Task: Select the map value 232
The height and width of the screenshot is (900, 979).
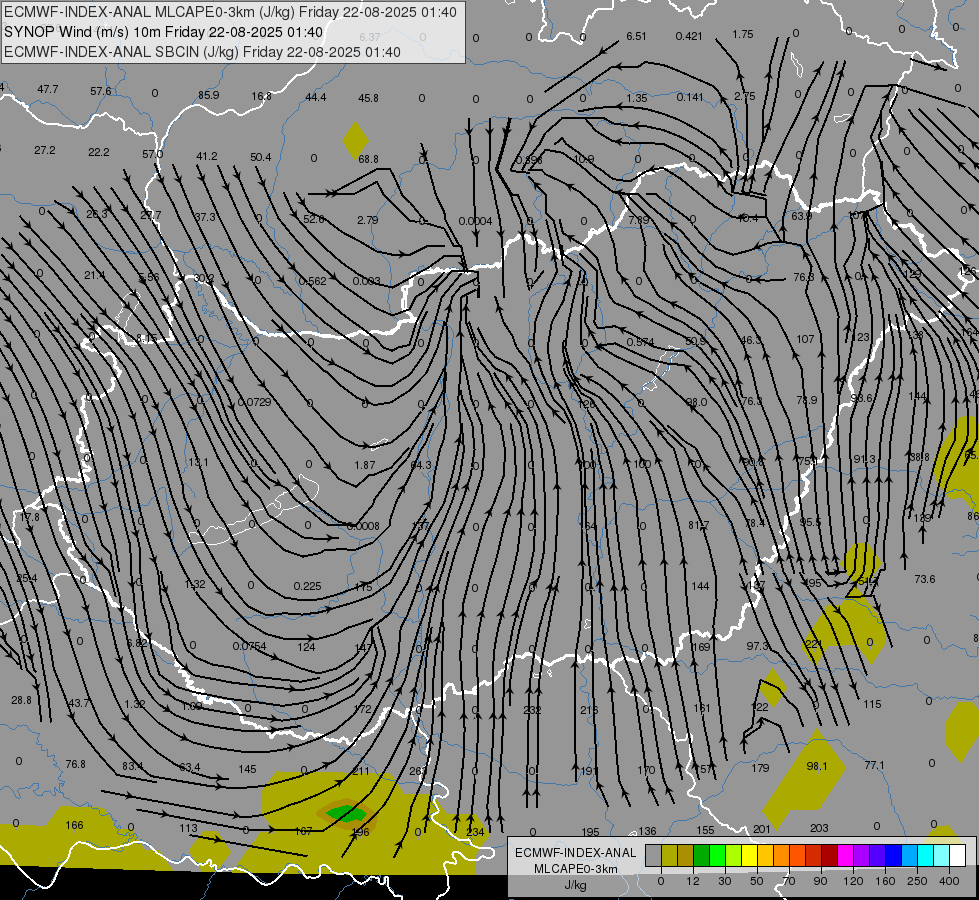Action: 533,710
